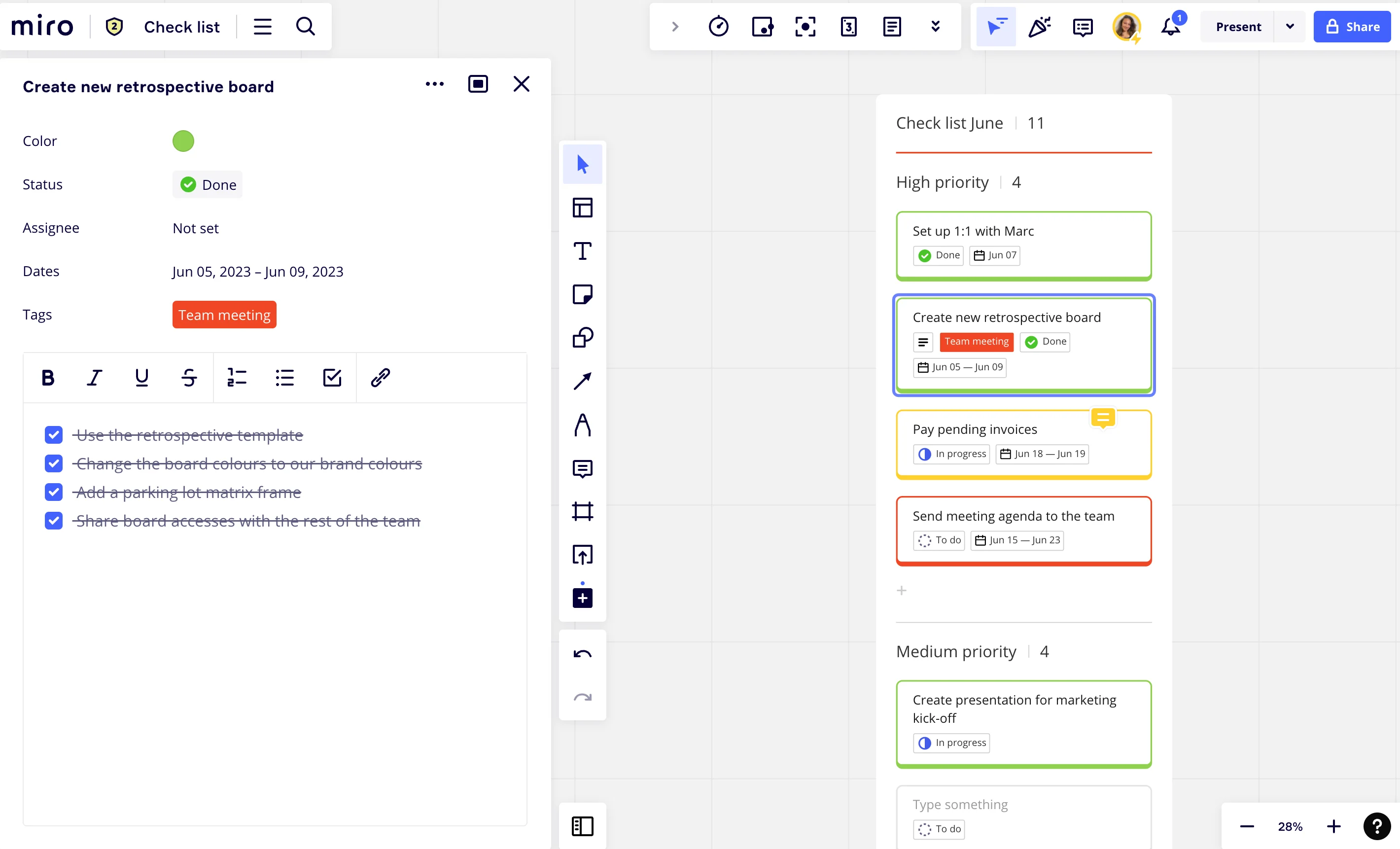Uncheck 'Add a parking lot matrix frame'
Viewport: 1400px width, 849px height.
53,492
